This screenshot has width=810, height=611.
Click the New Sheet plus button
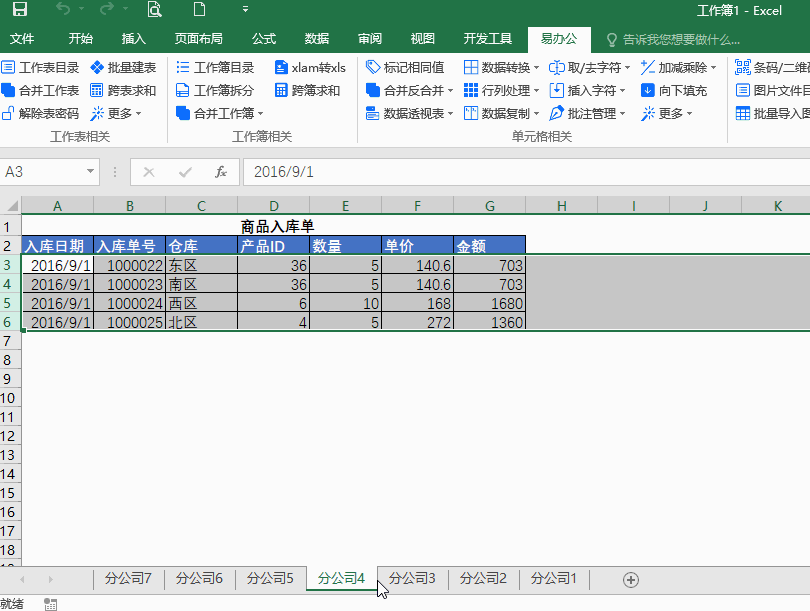pyautogui.click(x=631, y=580)
